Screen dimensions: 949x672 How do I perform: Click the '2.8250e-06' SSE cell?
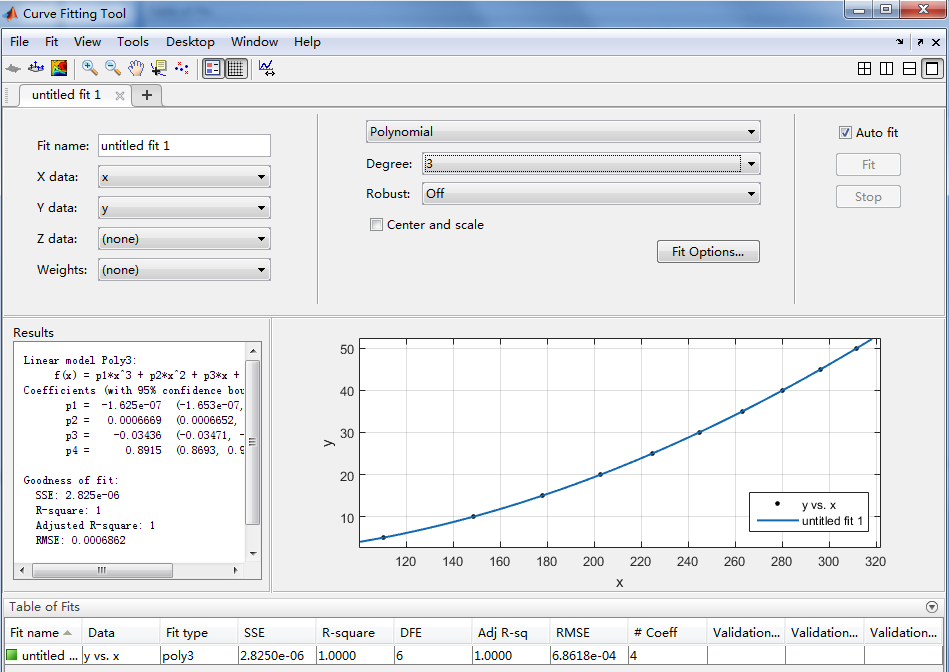(x=277, y=655)
